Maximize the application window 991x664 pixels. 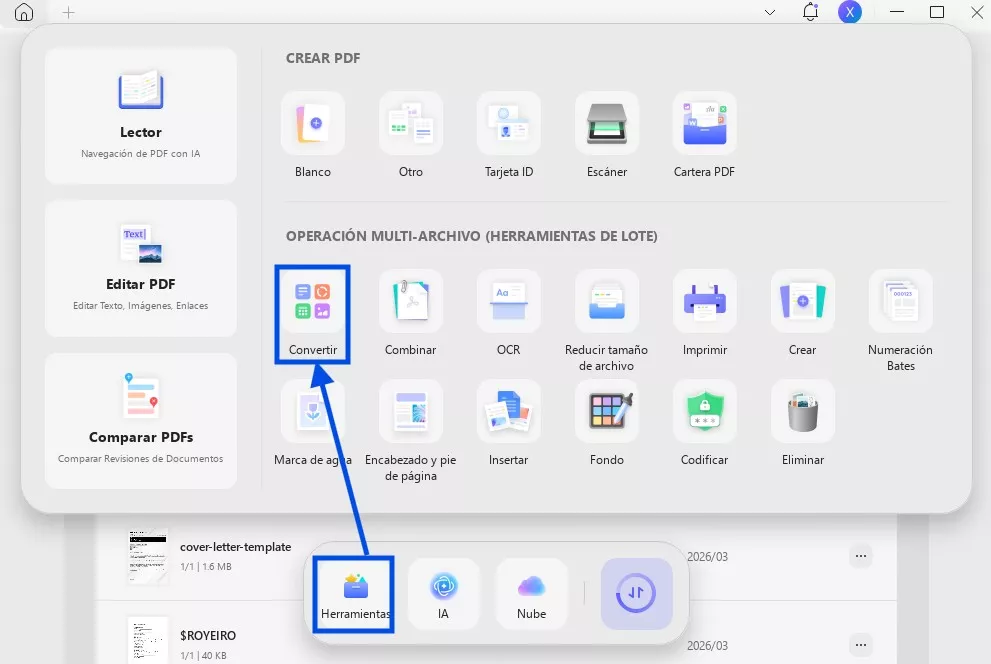coord(937,12)
